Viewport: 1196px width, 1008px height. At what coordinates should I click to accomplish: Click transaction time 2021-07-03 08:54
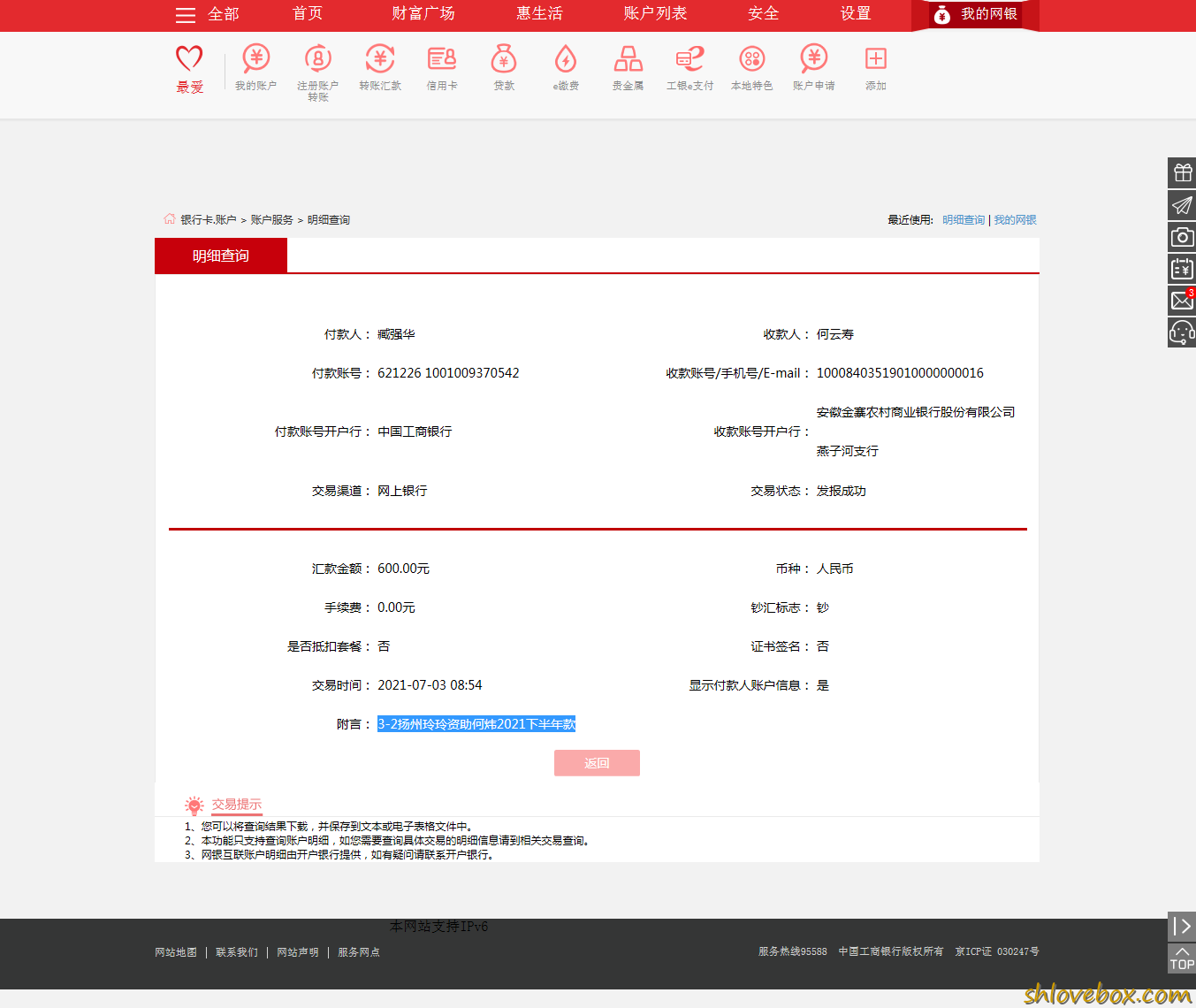click(430, 685)
